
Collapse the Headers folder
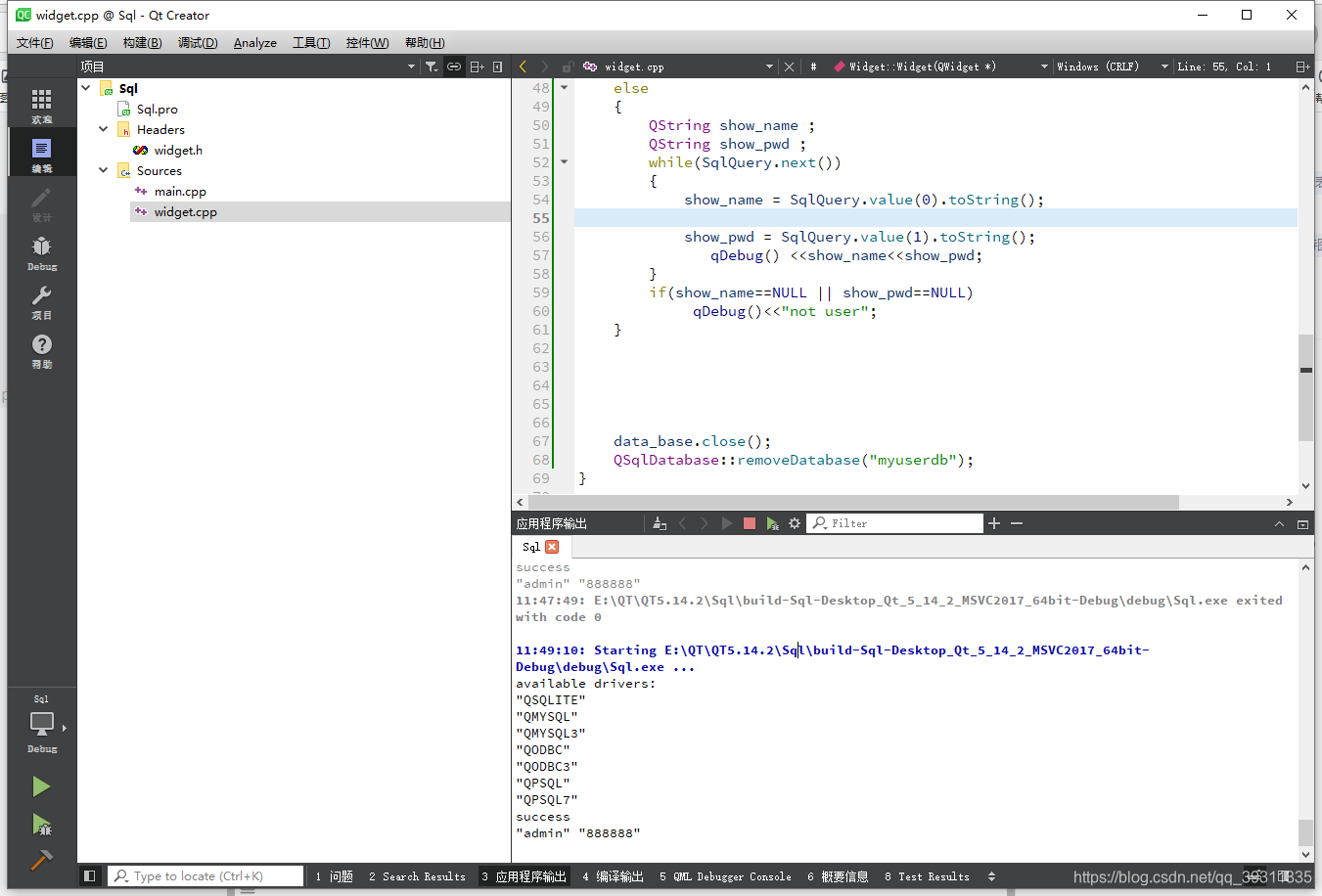pos(104,129)
